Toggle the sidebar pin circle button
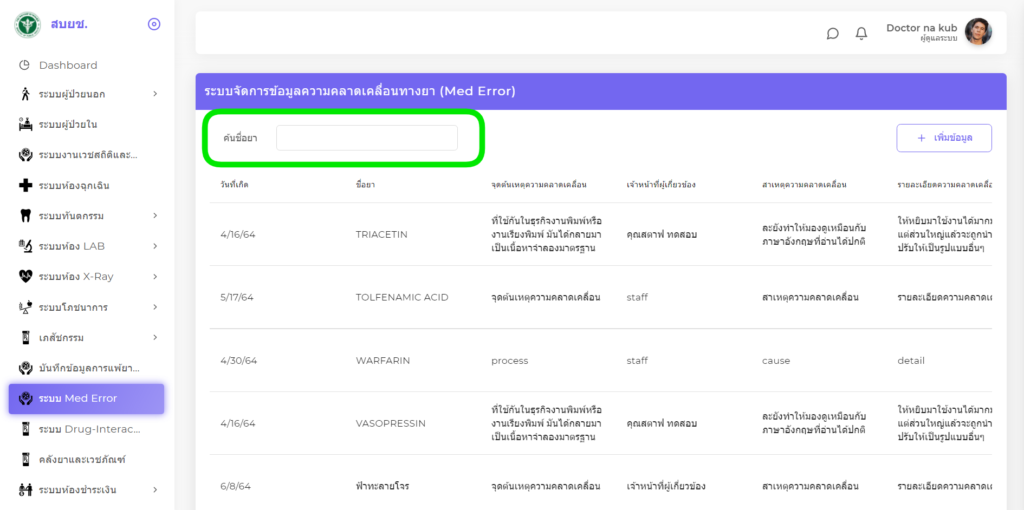1024x510 pixels. point(153,24)
